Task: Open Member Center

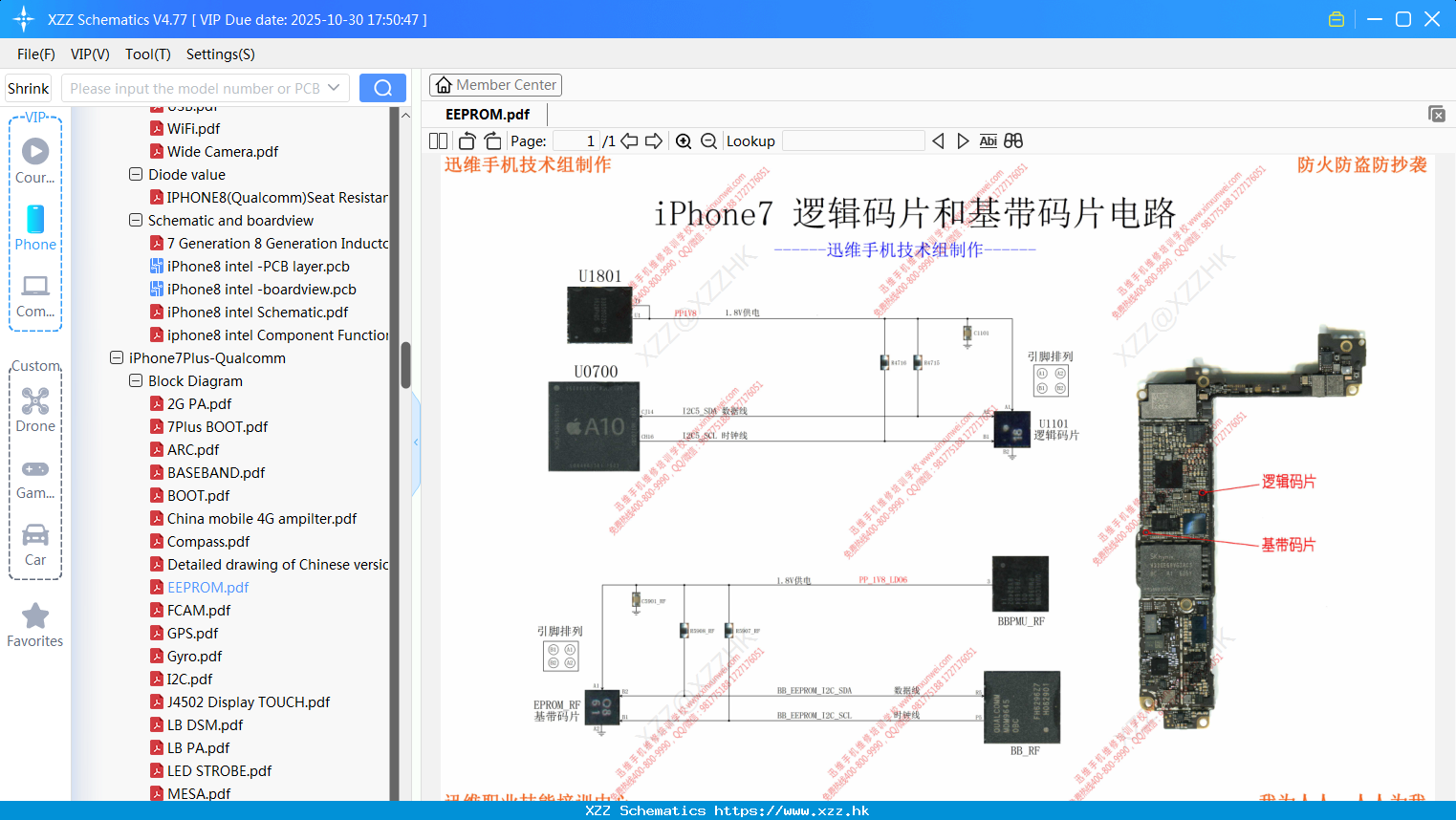Action: (495, 85)
